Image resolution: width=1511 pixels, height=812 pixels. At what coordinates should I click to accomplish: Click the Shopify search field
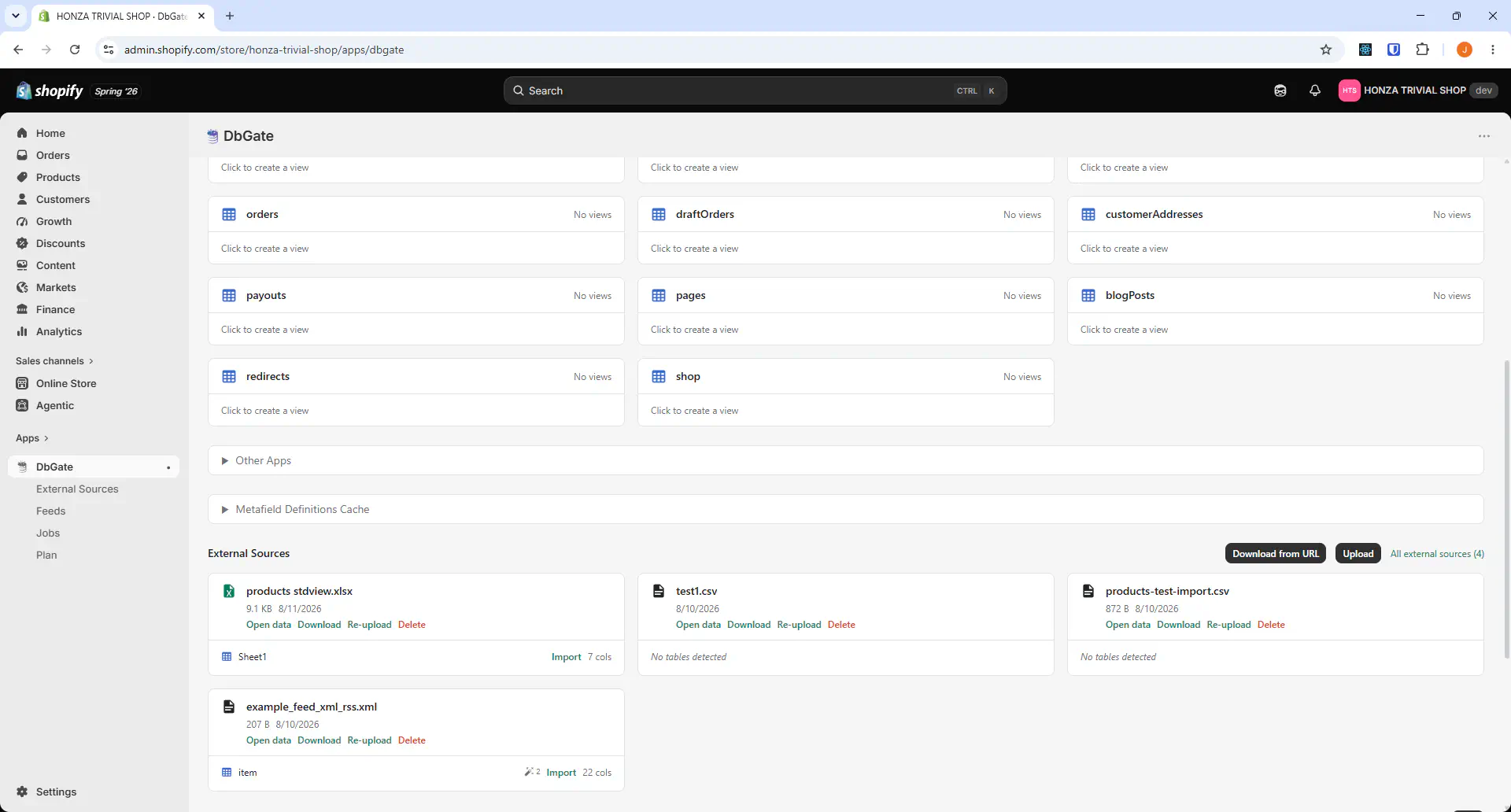pyautogui.click(x=755, y=90)
